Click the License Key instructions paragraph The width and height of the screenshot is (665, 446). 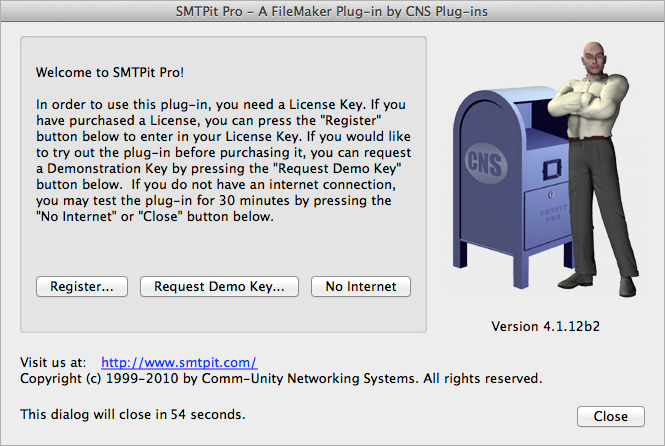click(x=224, y=160)
